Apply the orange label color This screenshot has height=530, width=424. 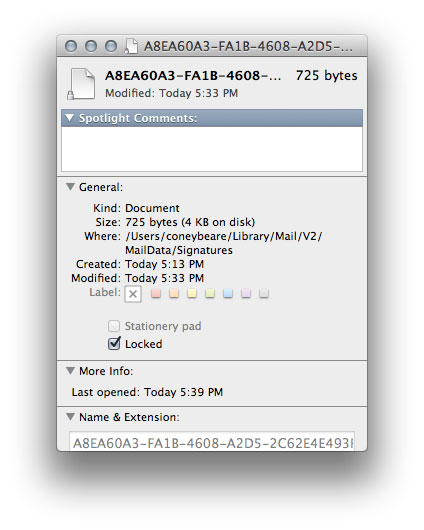(x=174, y=293)
